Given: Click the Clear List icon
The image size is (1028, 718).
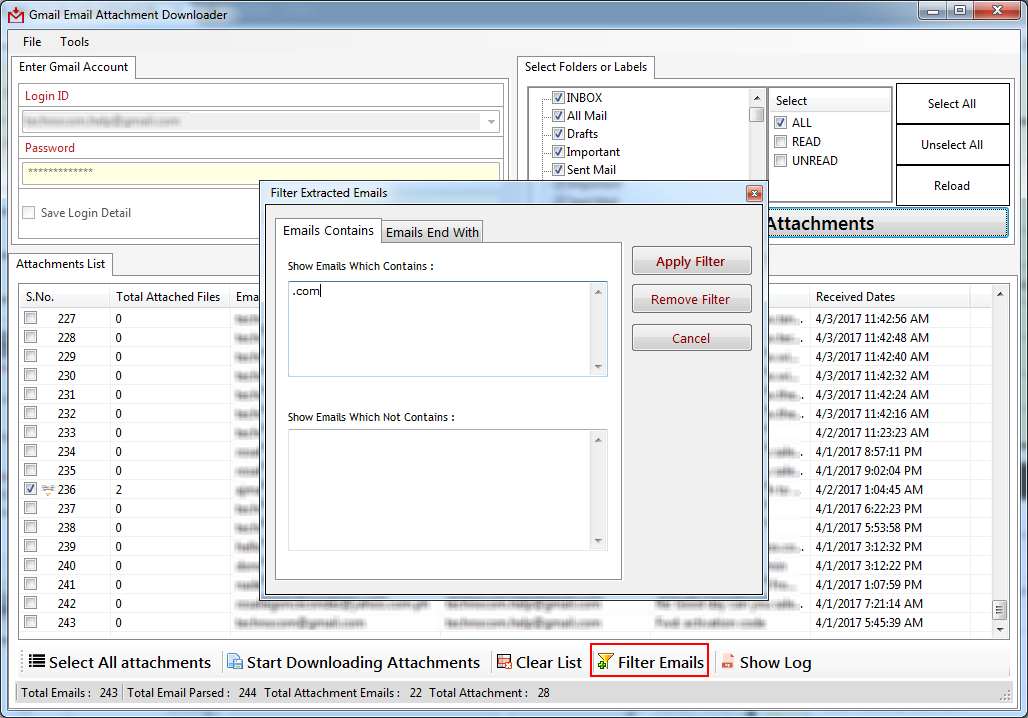Looking at the screenshot, I should [x=504, y=662].
